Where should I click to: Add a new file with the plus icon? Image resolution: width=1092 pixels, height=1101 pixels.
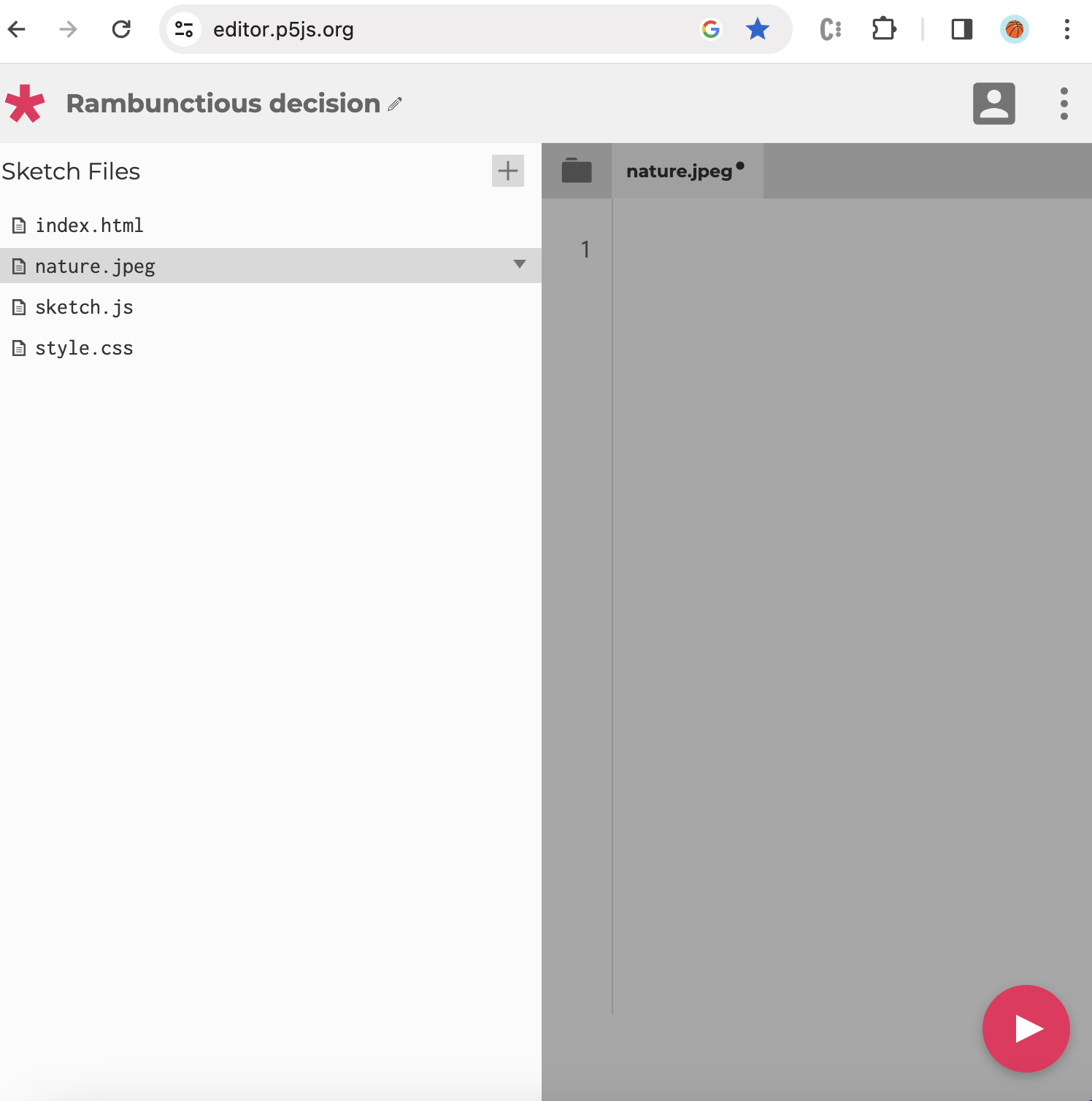point(508,171)
